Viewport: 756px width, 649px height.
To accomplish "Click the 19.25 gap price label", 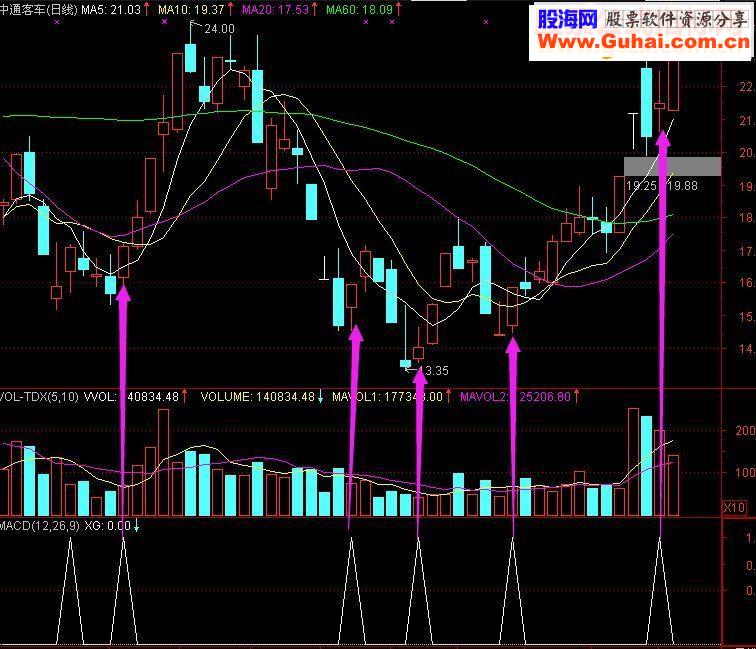I will pos(641,186).
